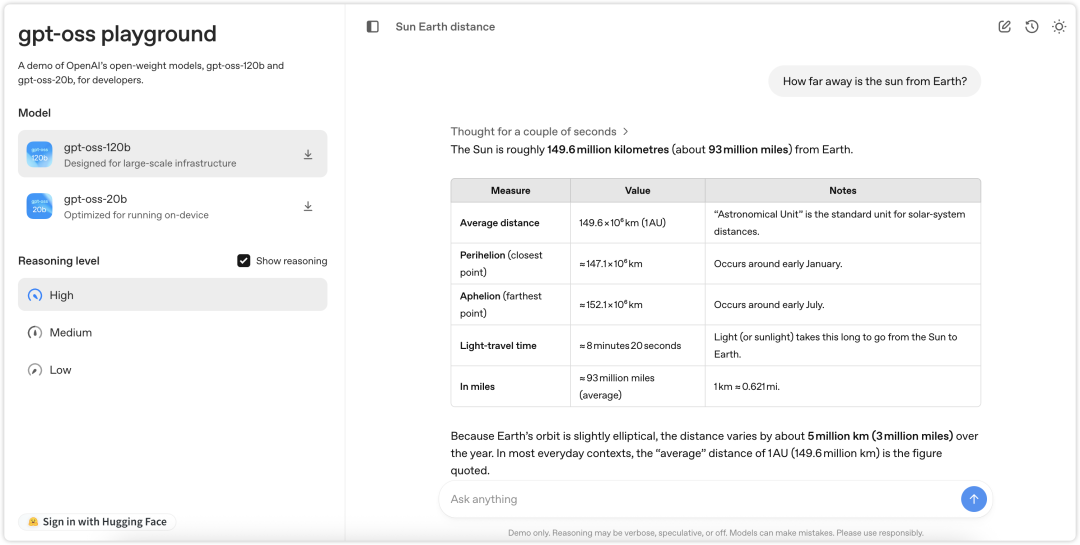Download the gpt-oss-120b model

click(308, 154)
